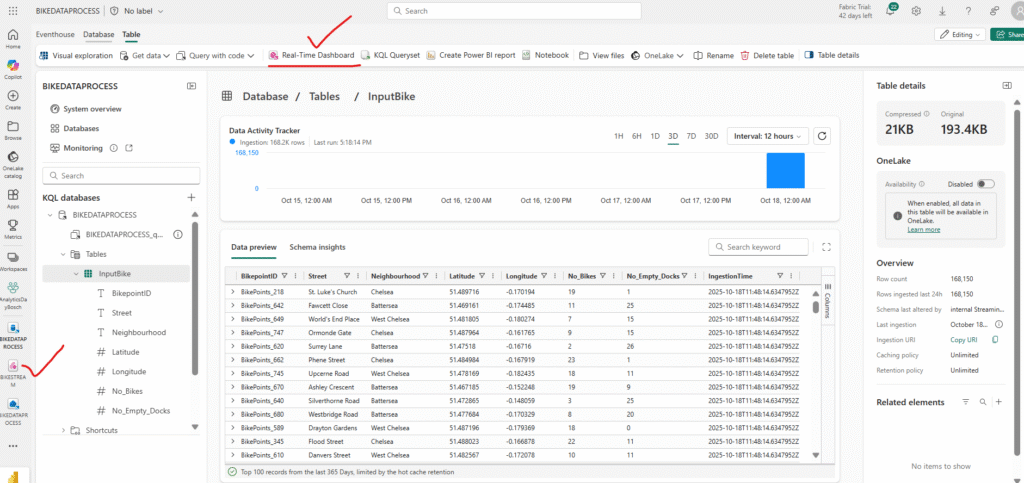The width and height of the screenshot is (1024, 483).
Task: Switch to the Database tab
Action: coord(98,34)
